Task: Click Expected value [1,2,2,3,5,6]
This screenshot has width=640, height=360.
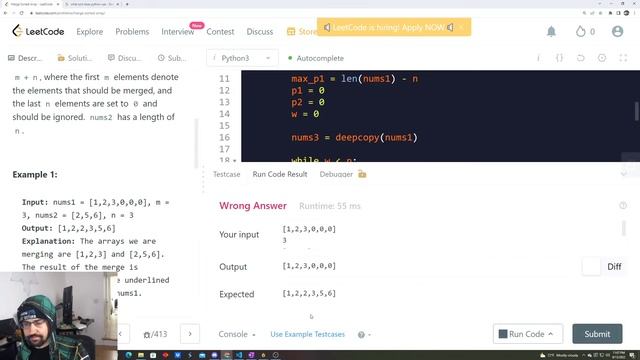Action: pos(309,293)
